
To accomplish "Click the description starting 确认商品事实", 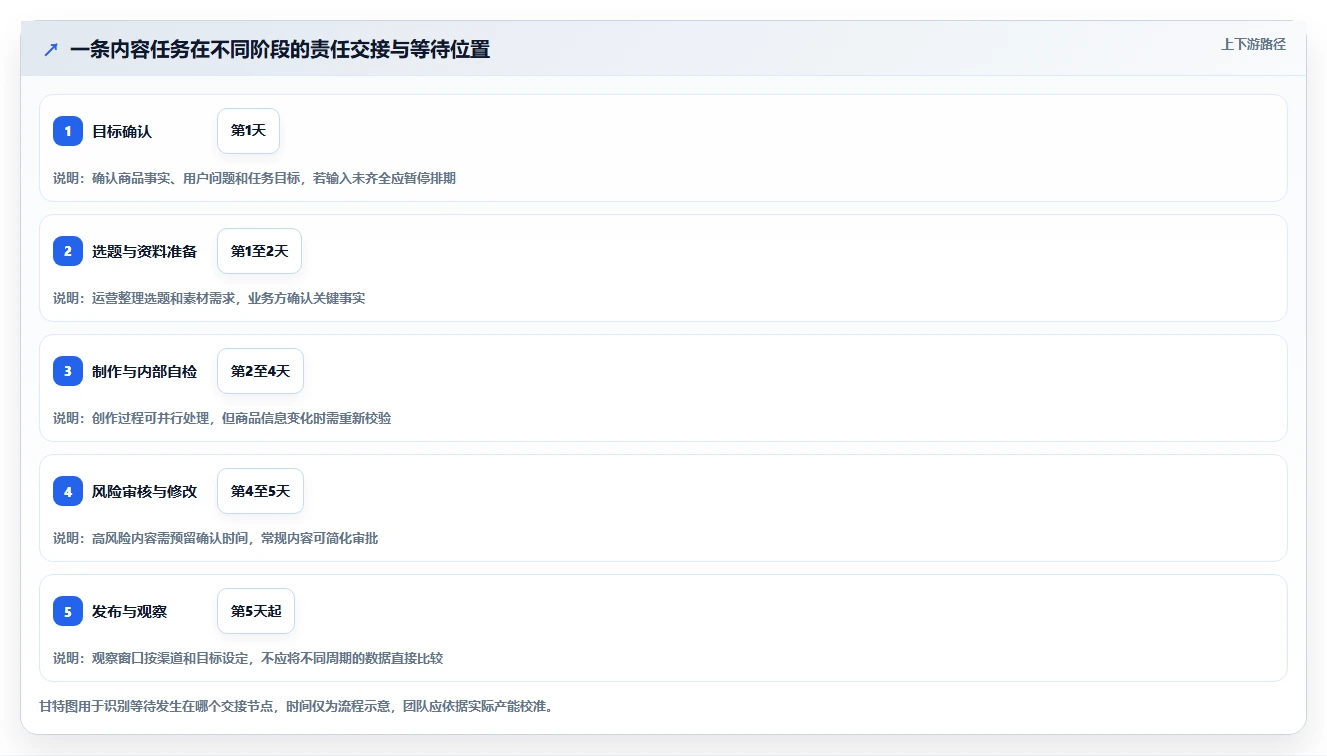I will tap(254, 178).
